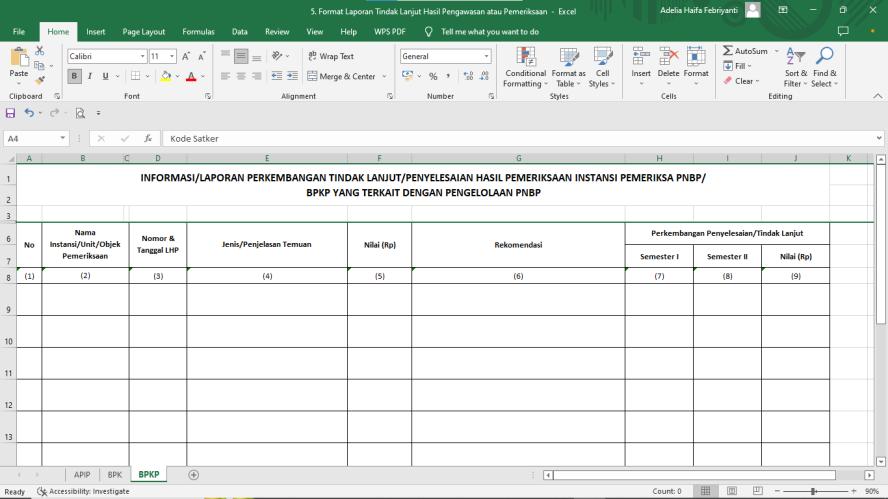Open the Clear dropdown
Screen dimensions: 888x499
pyautogui.click(x=741, y=81)
